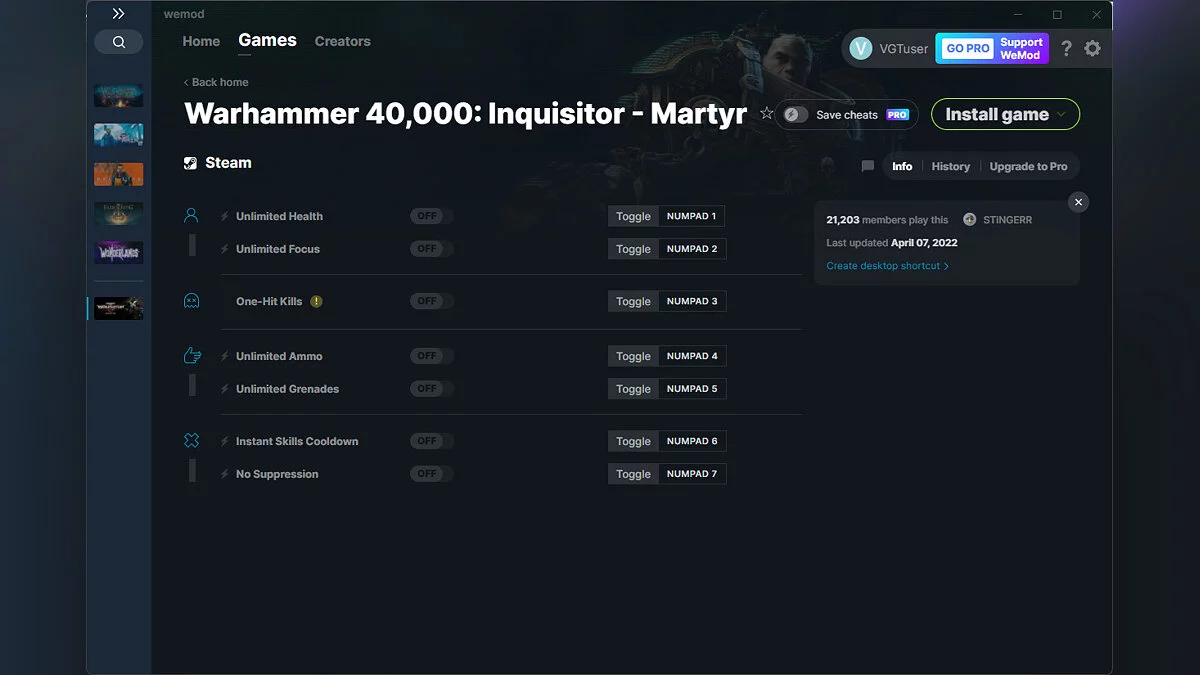Screen dimensions: 1200x675
Task: Select the Steam platform icon
Action: [190, 162]
